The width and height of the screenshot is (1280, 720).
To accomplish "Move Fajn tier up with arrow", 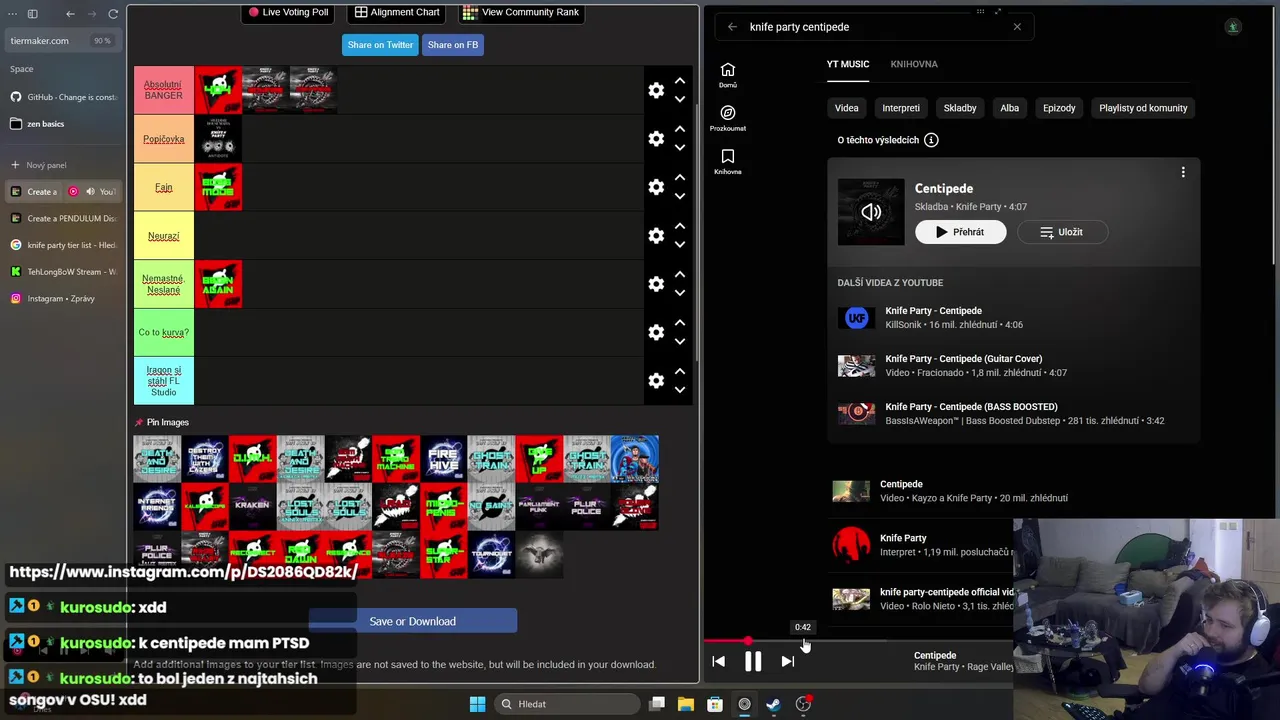I will click(680, 178).
